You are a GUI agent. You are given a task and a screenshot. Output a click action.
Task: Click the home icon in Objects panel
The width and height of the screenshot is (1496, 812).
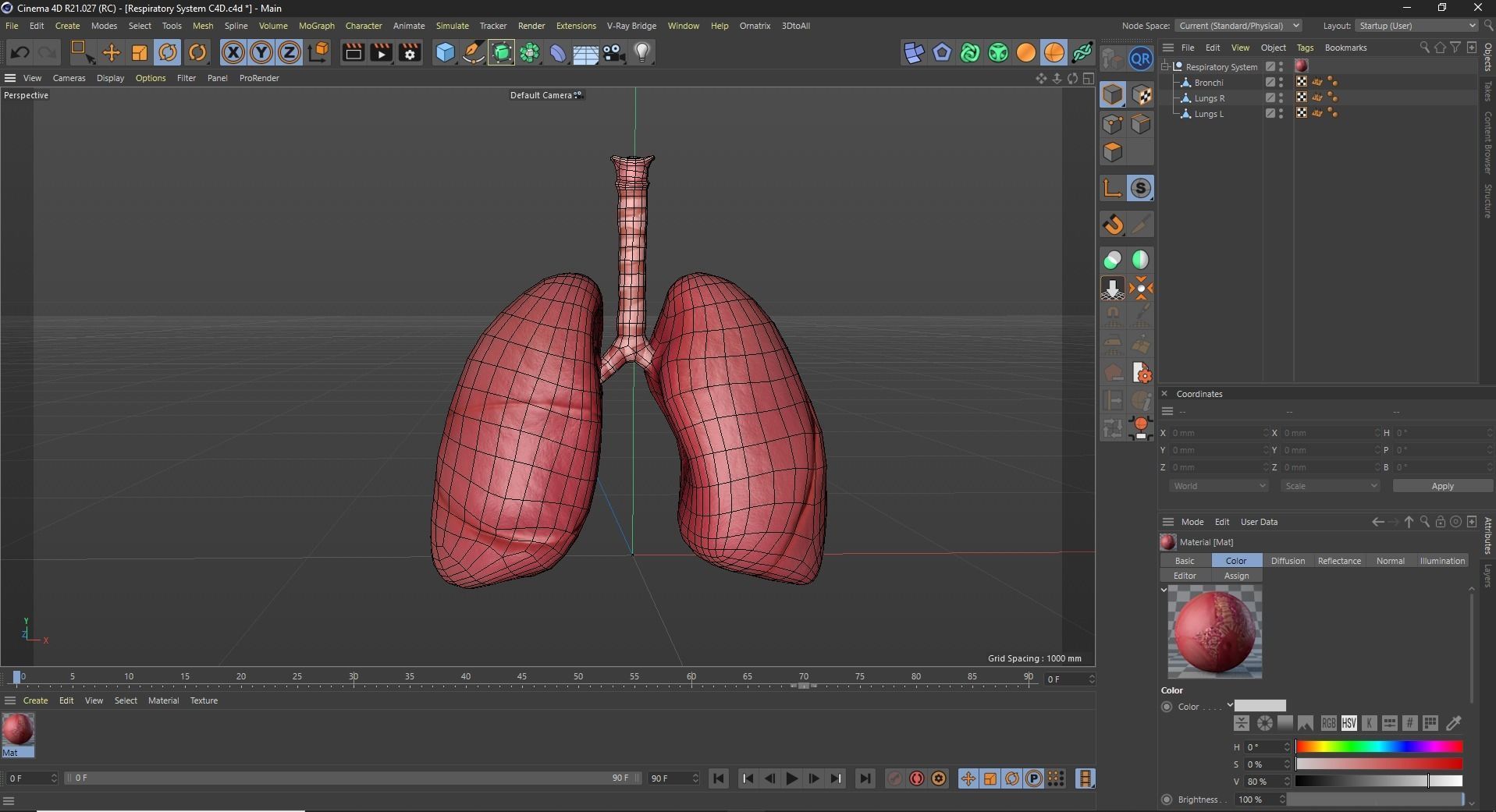[1440, 48]
